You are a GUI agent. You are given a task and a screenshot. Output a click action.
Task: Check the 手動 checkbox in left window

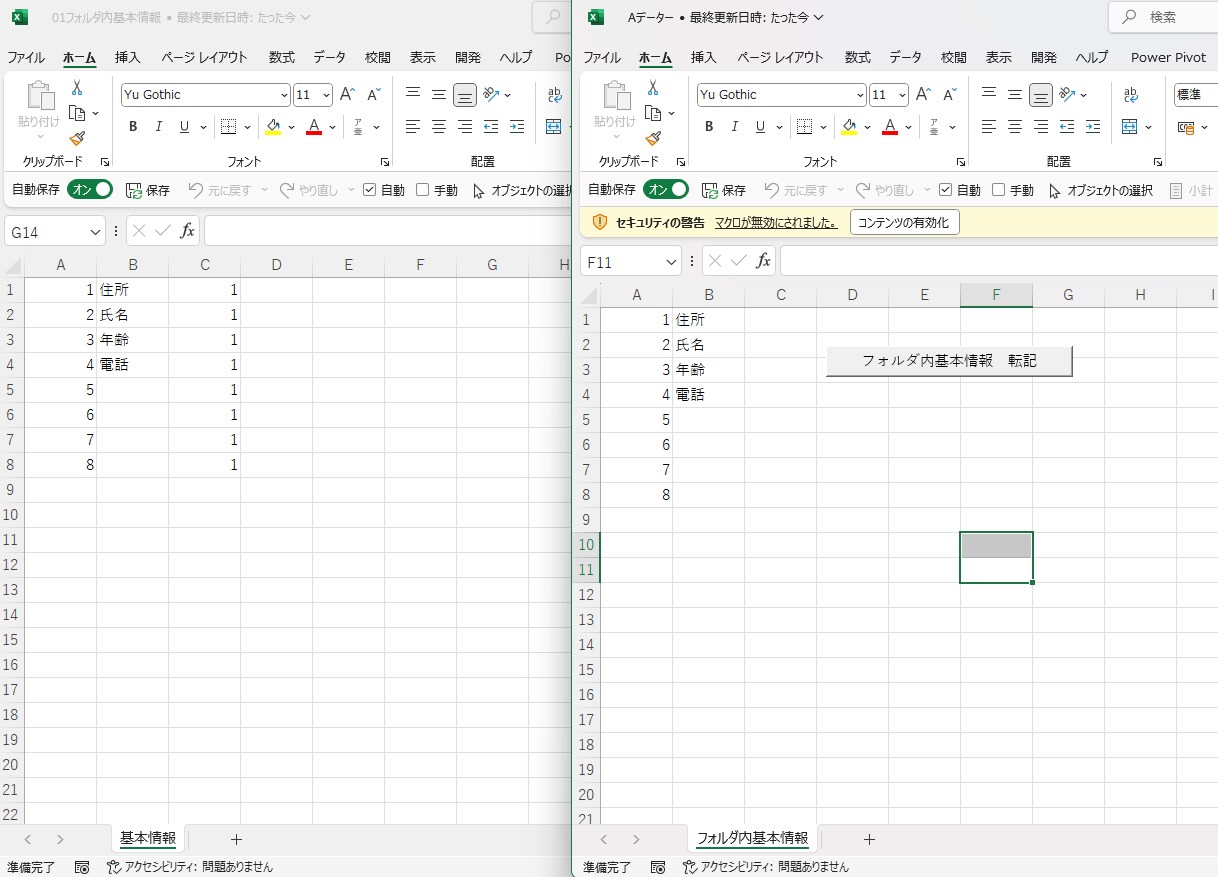coord(422,189)
